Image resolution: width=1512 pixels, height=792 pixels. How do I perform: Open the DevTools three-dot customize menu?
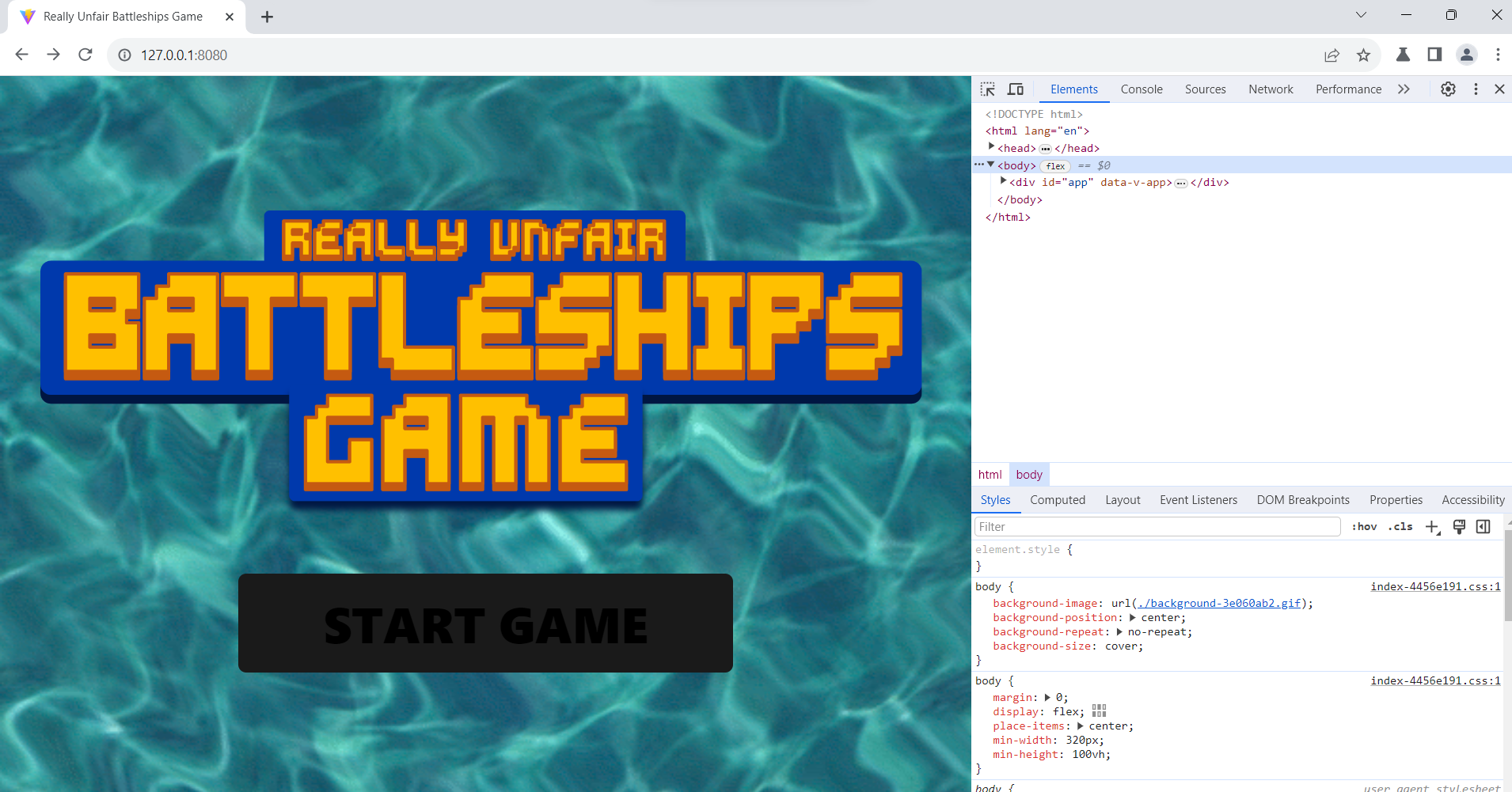[1476, 89]
